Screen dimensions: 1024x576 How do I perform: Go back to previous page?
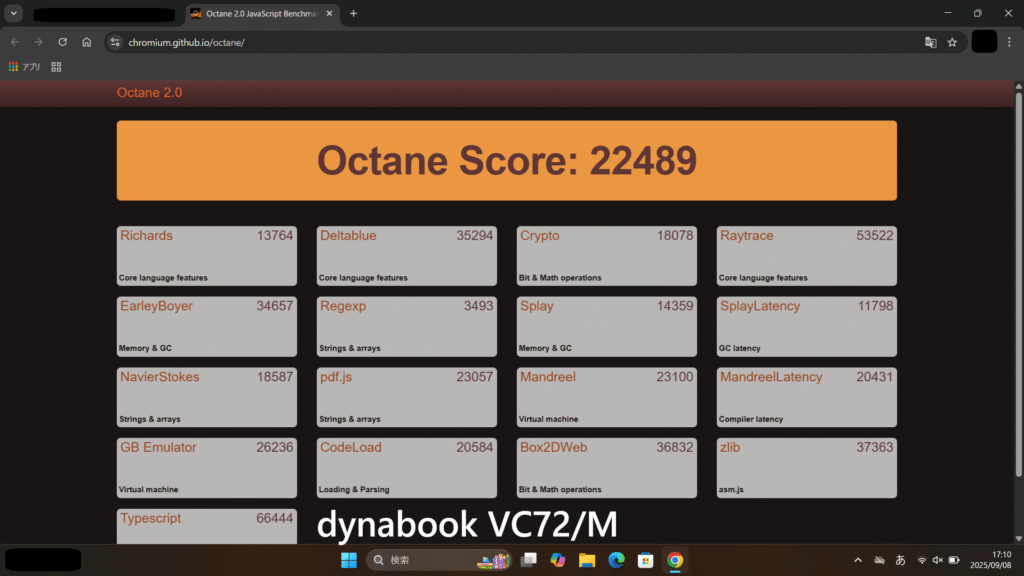pos(15,42)
